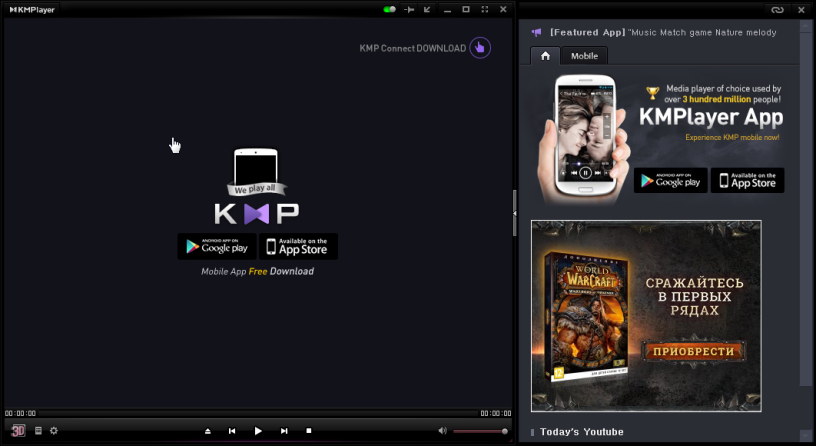Toggle 3D mode button
The width and height of the screenshot is (816, 446).
tap(18, 430)
